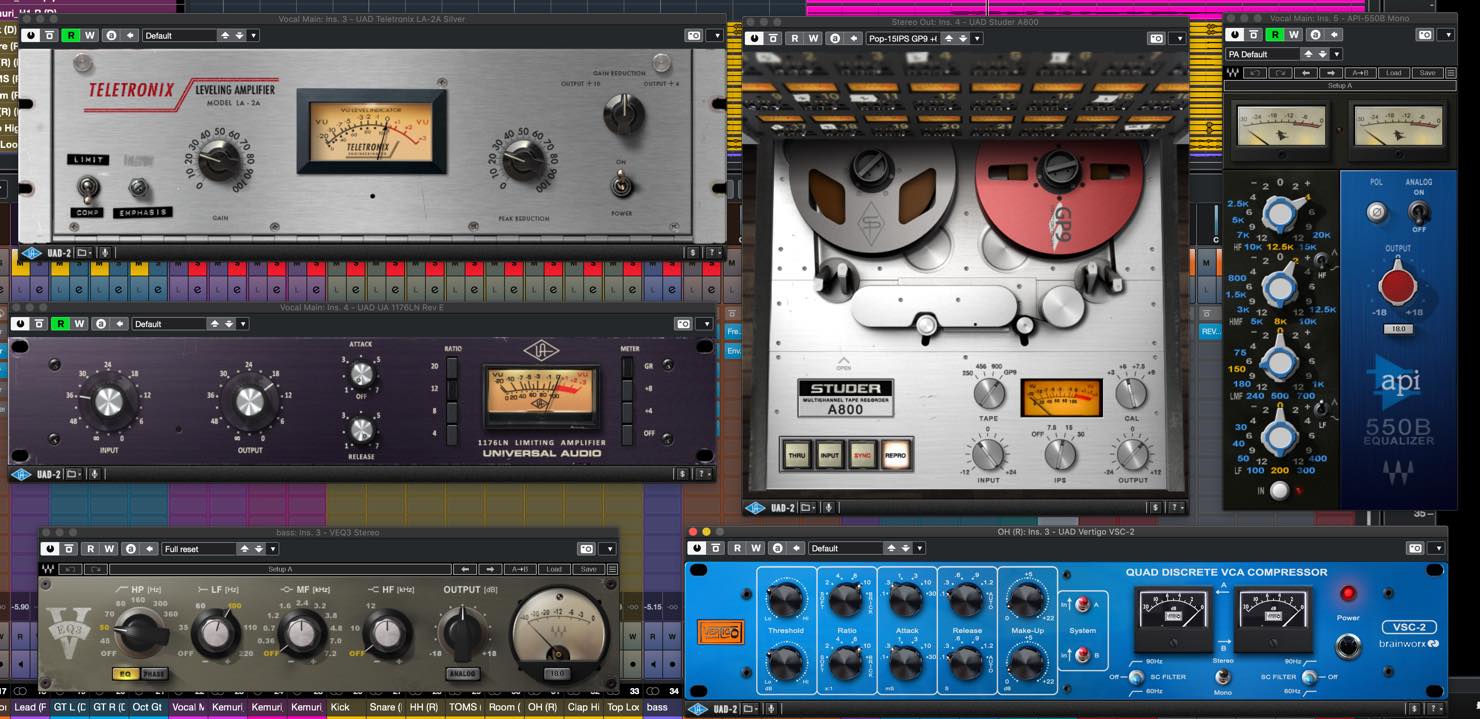Go to next preset arrow in API-550B
The height and width of the screenshot is (719, 1480).
click(1330, 73)
